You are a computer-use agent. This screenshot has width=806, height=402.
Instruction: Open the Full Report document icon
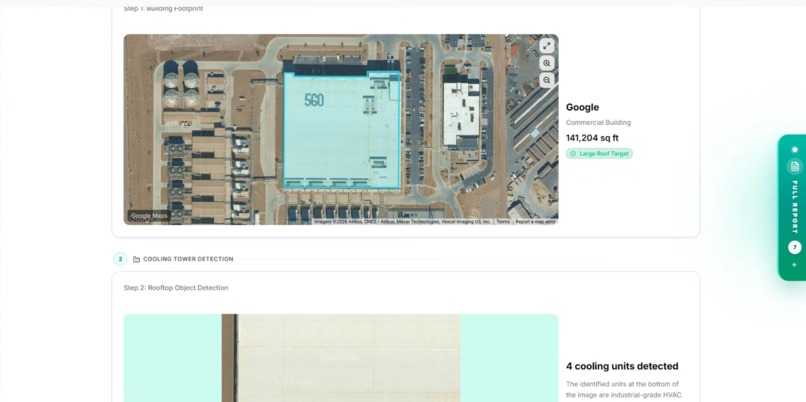tap(795, 166)
